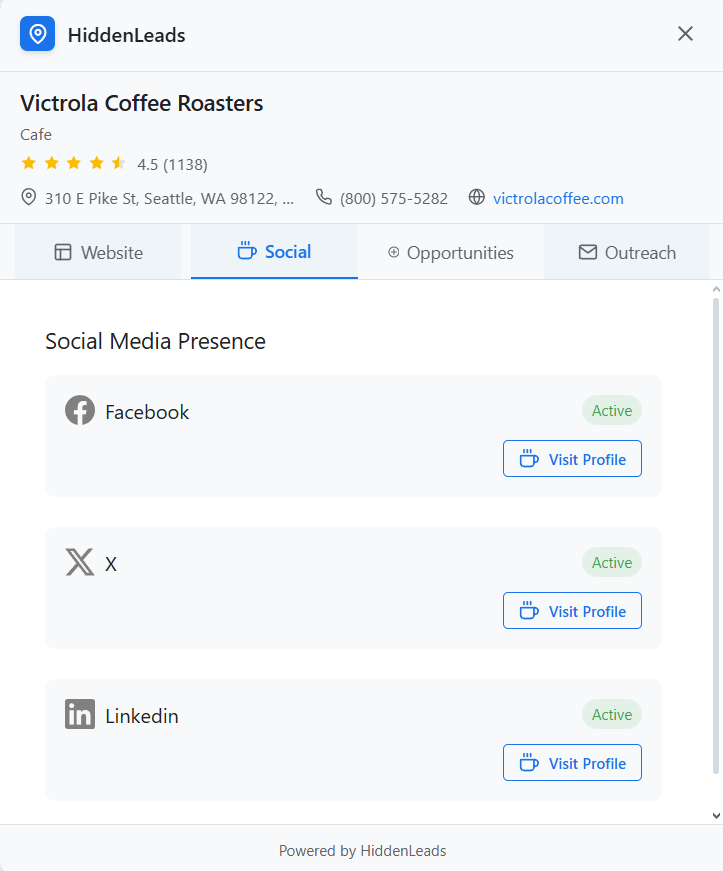Click the phone receiver icon beside the number
Image resolution: width=723 pixels, height=871 pixels.
[323, 197]
